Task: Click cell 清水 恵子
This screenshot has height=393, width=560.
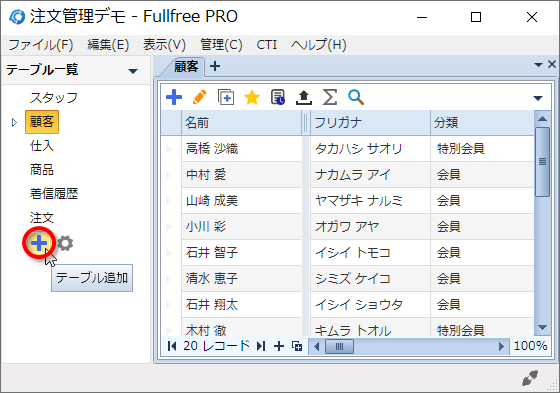Action: (x=242, y=279)
